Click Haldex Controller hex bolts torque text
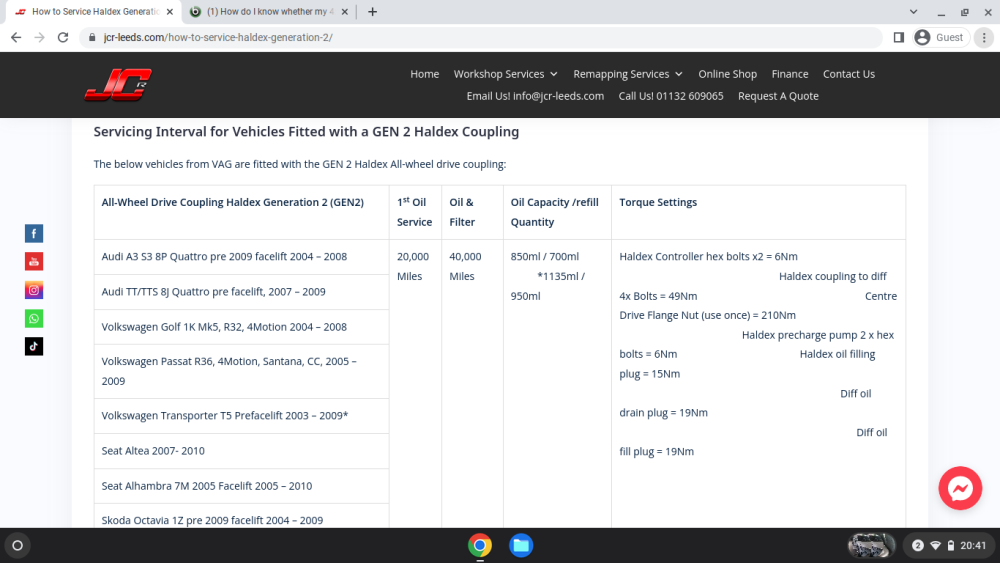 tap(708, 257)
